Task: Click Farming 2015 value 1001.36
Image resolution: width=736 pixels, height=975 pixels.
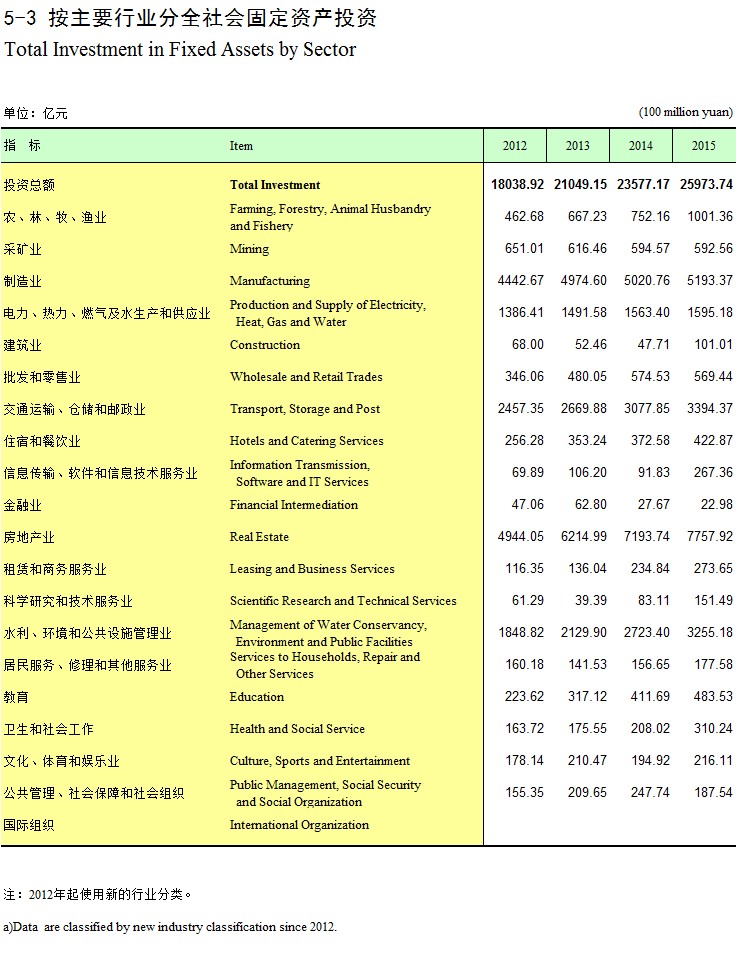Action: [710, 216]
